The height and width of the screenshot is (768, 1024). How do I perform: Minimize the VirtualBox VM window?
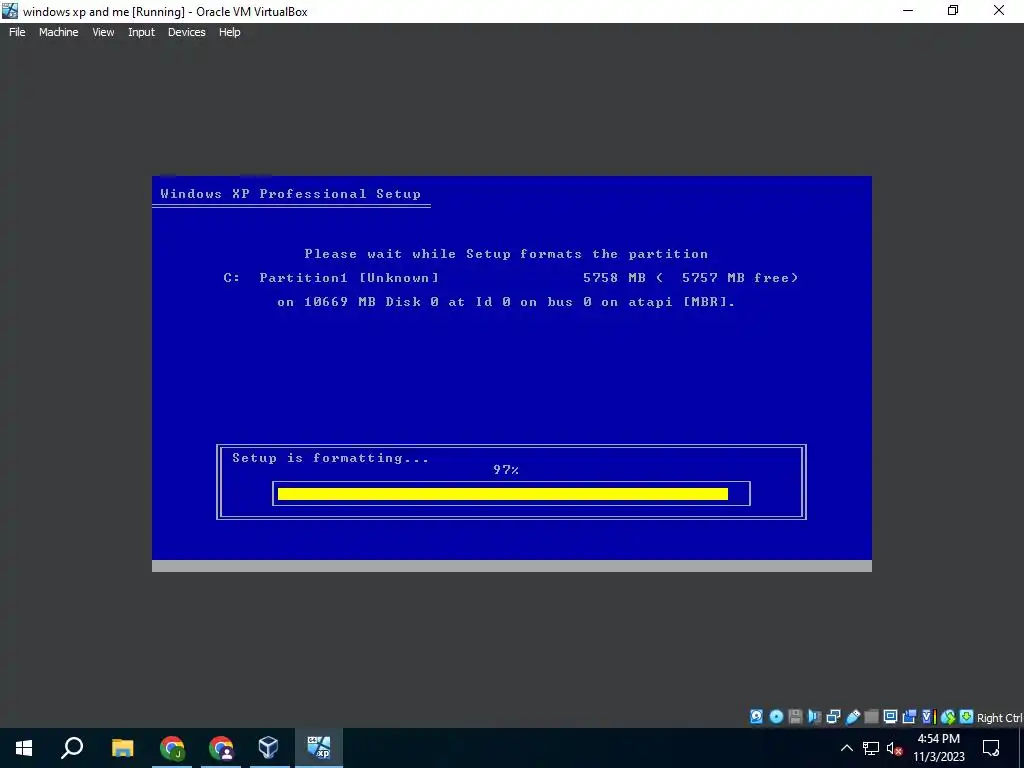coord(908,10)
